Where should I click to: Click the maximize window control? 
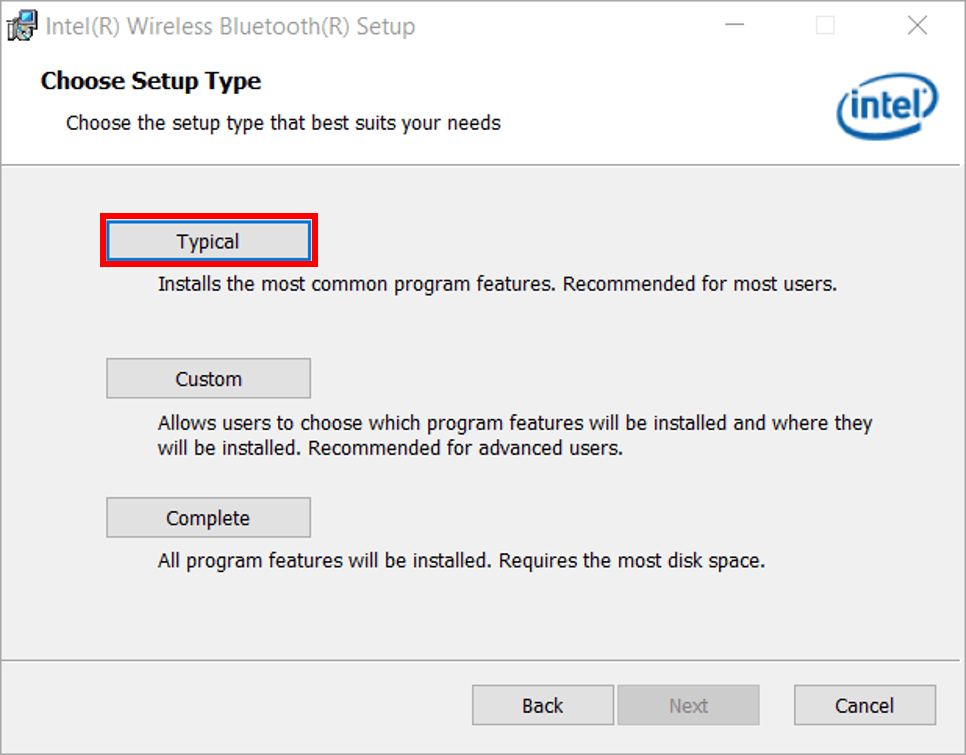click(825, 25)
